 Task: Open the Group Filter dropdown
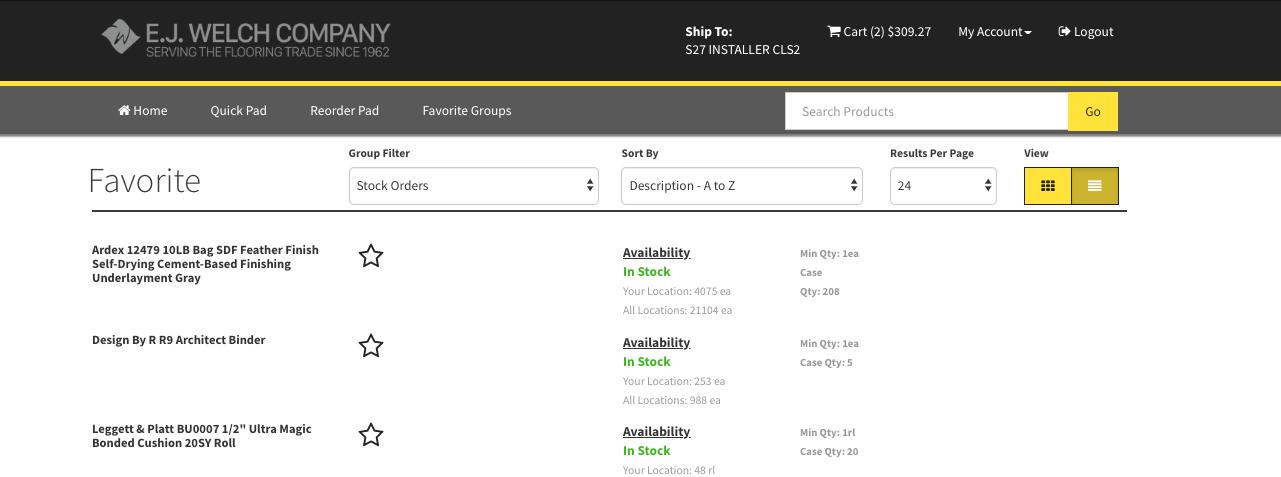[474, 186]
